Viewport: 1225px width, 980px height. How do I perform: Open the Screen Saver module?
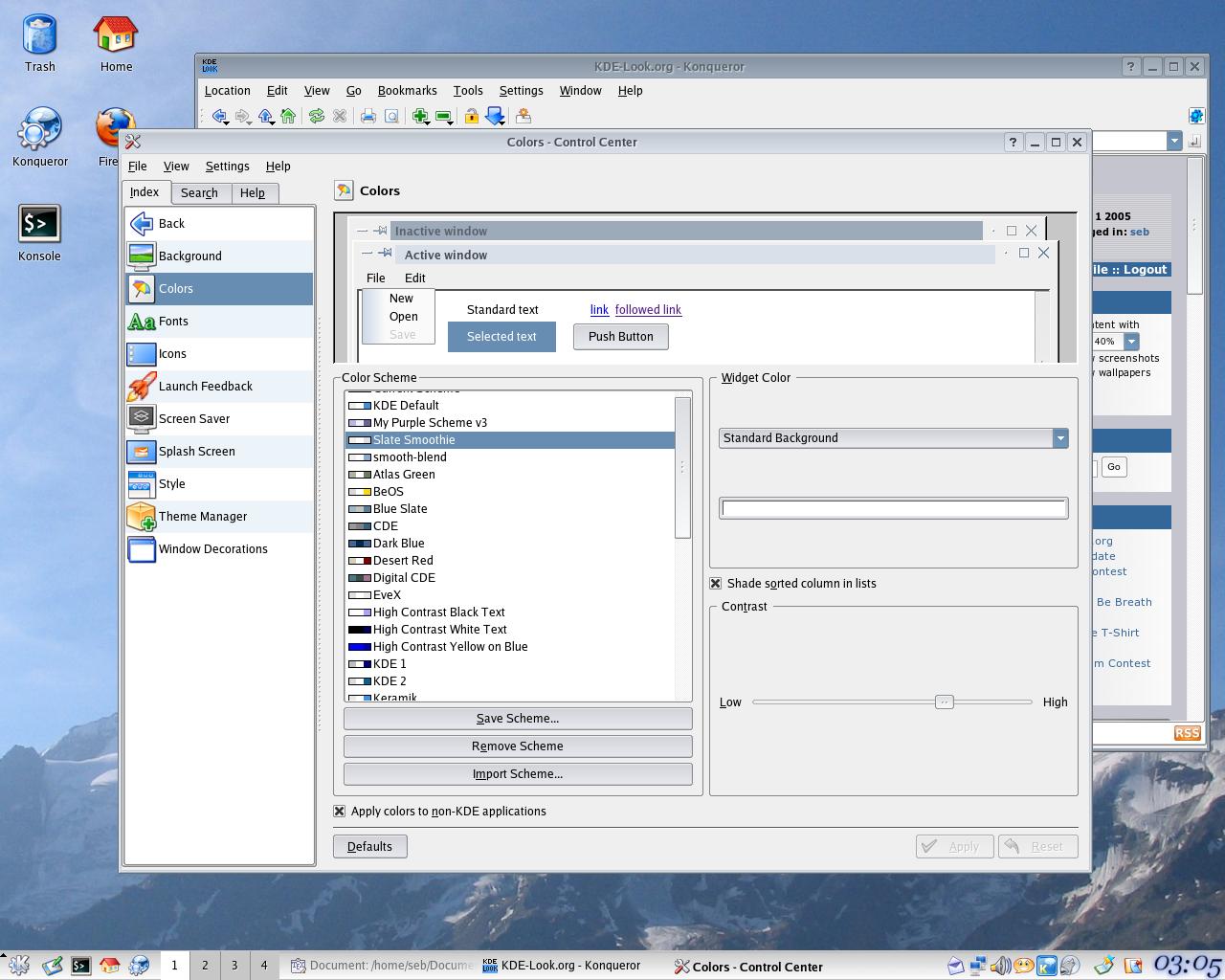[220, 419]
